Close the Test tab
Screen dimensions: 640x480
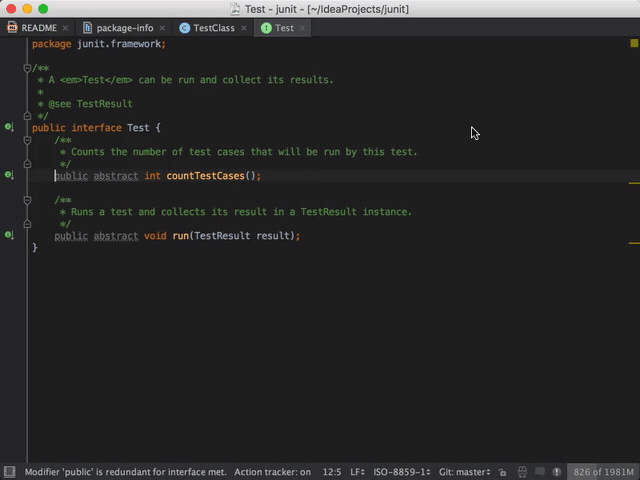pos(302,28)
